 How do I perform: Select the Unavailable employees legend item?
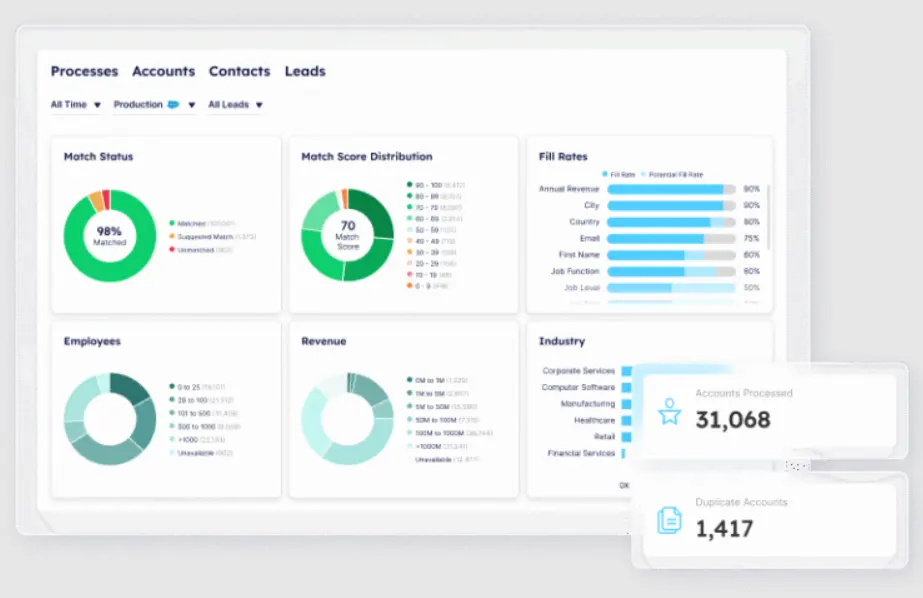tap(201, 453)
